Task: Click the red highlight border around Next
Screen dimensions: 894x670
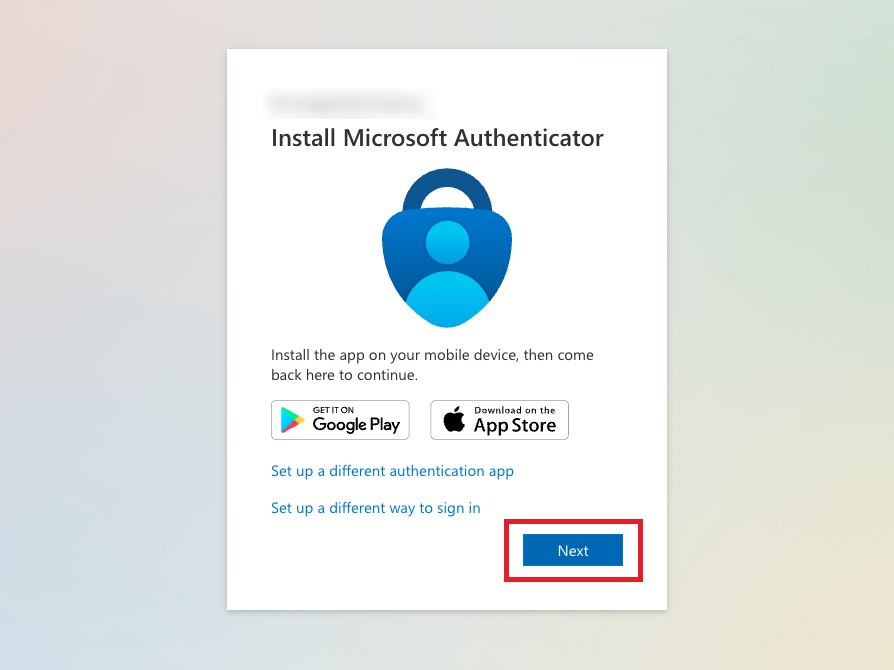Action: (573, 521)
